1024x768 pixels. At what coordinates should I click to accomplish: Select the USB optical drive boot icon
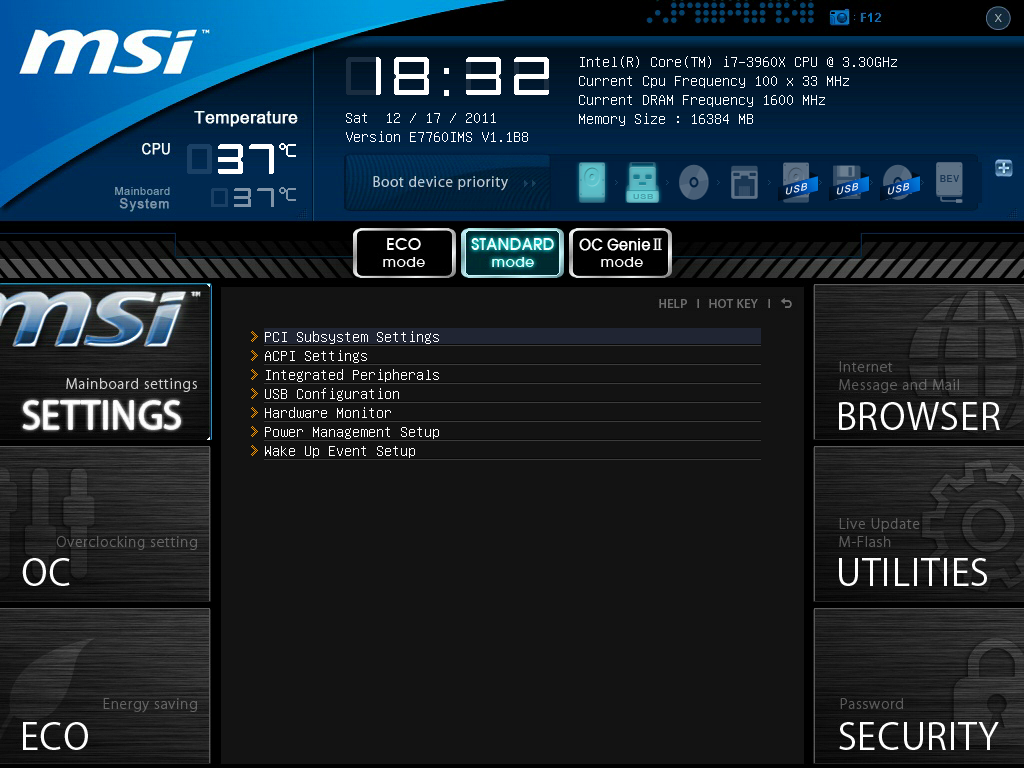899,182
